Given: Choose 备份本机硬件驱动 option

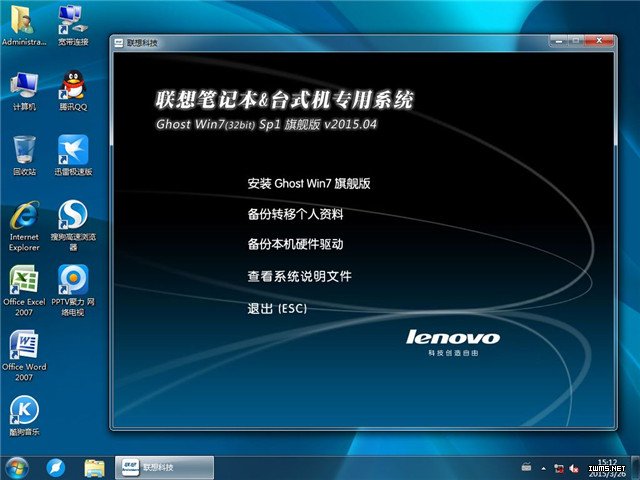Looking at the screenshot, I should pyautogui.click(x=295, y=244).
